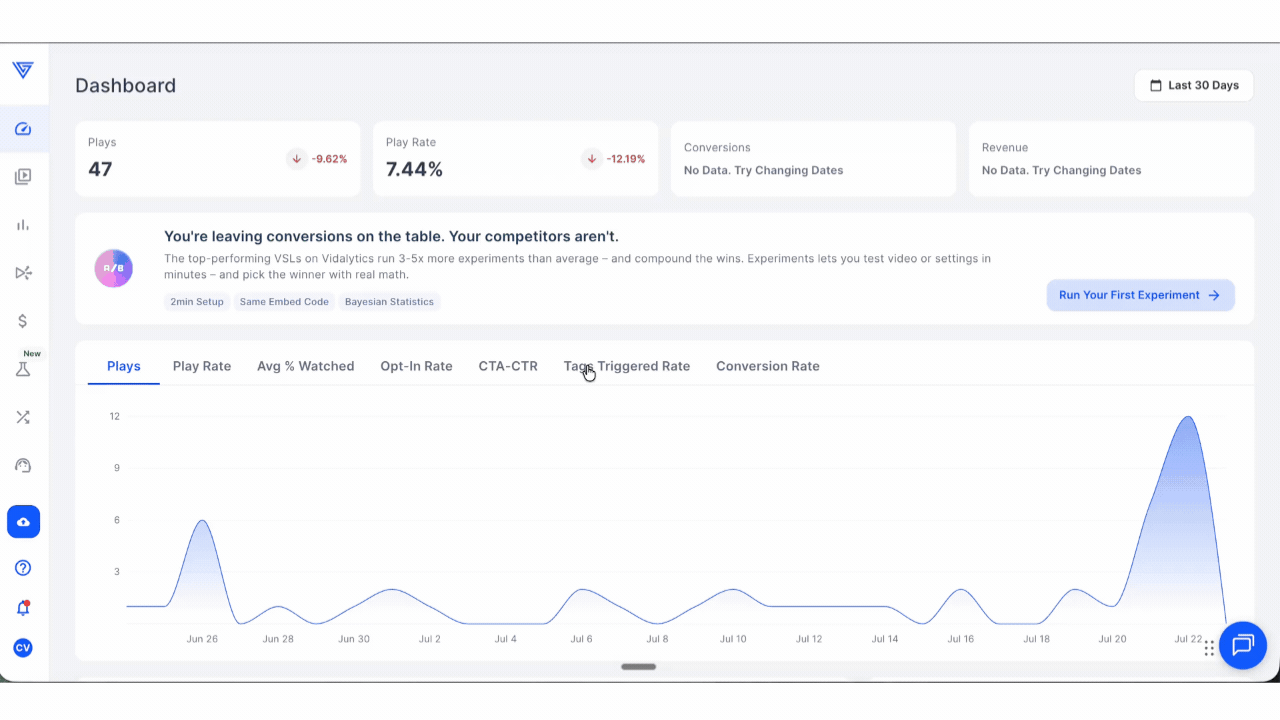This screenshot has width=1280, height=720.
Task: Select the Conversion Rate tab
Action: point(768,366)
